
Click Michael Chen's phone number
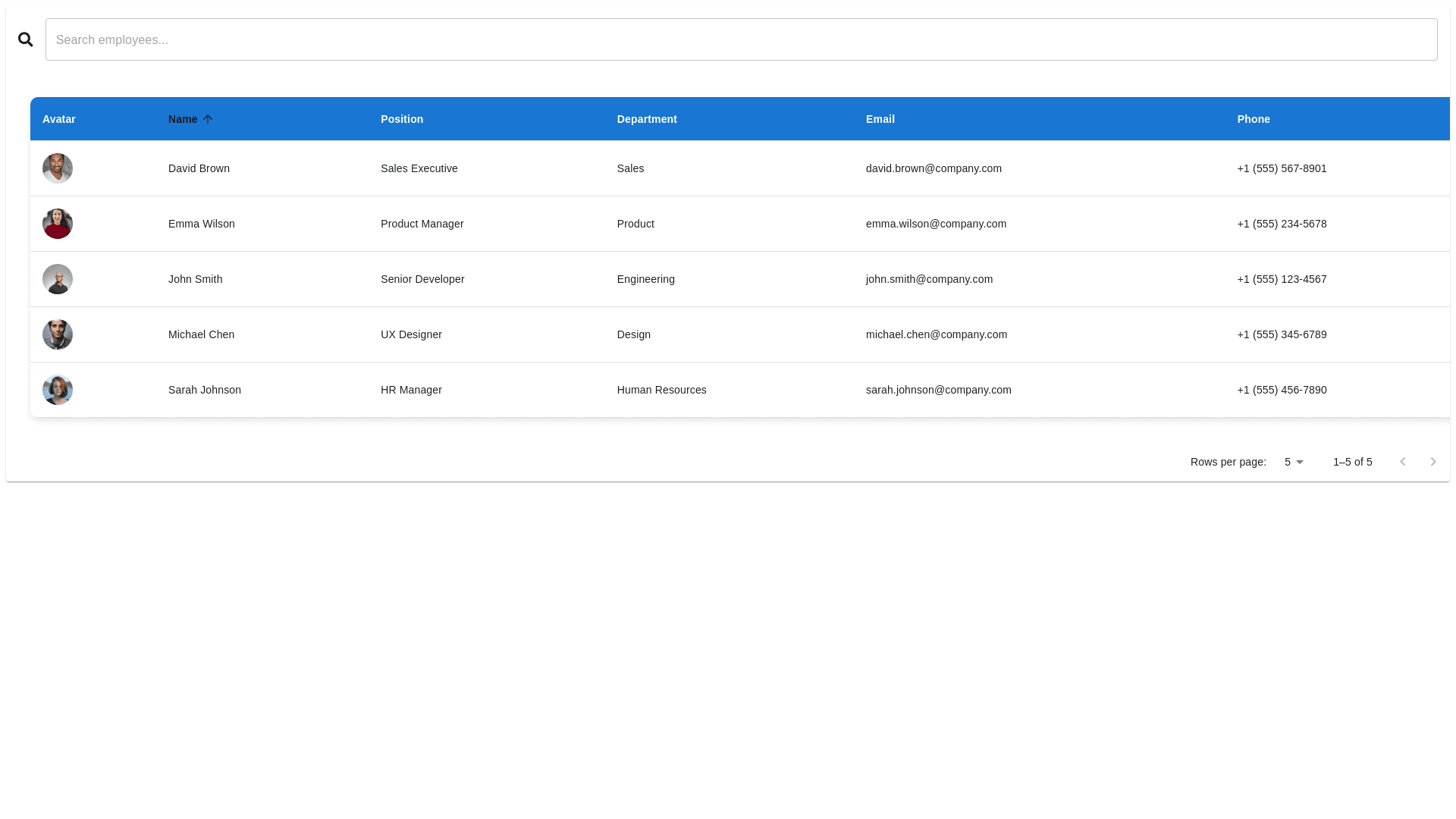click(x=1282, y=334)
